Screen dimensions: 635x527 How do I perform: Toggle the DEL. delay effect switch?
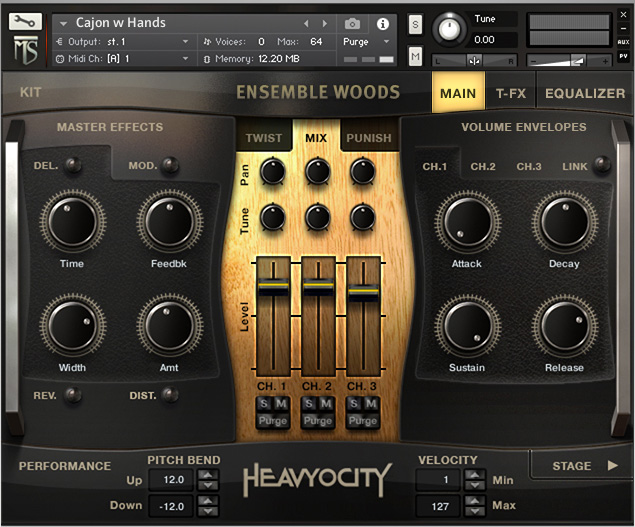(73, 165)
